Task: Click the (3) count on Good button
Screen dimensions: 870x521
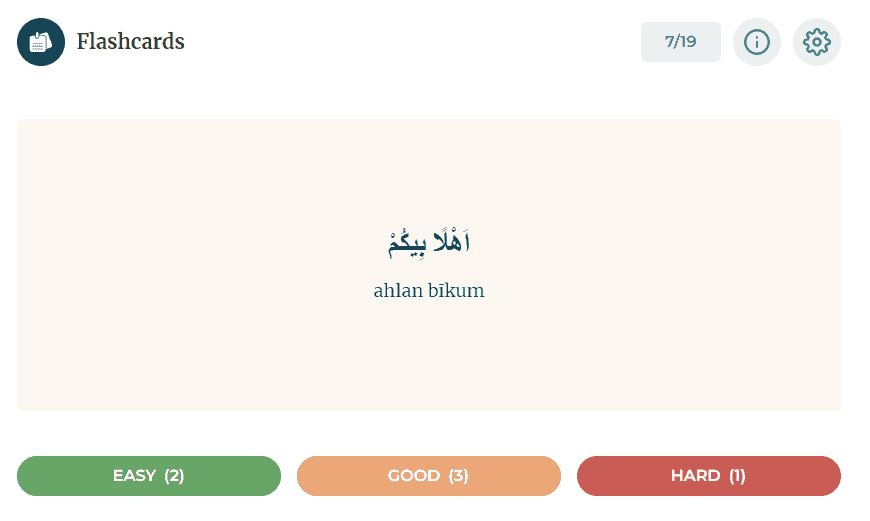Action: pyautogui.click(x=458, y=476)
